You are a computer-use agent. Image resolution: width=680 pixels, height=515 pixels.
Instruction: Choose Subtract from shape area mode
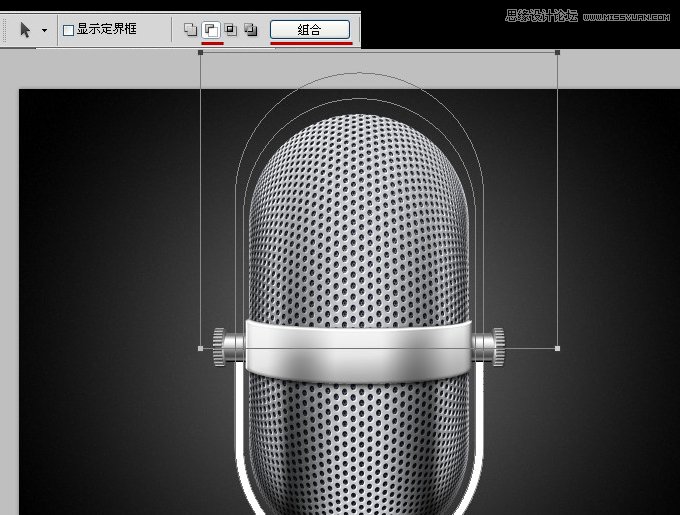click(211, 30)
